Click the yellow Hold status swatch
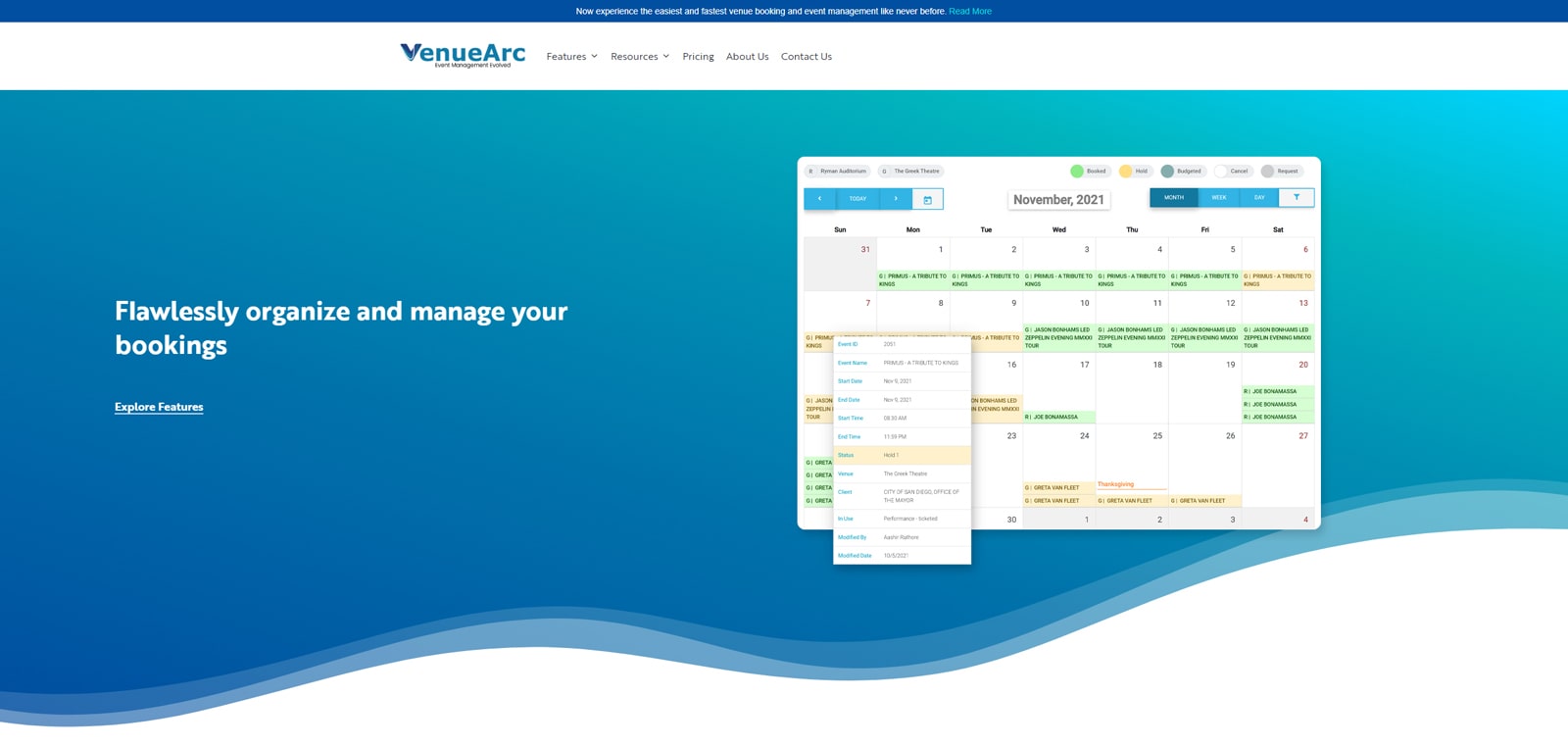1568x746 pixels. (x=1126, y=172)
